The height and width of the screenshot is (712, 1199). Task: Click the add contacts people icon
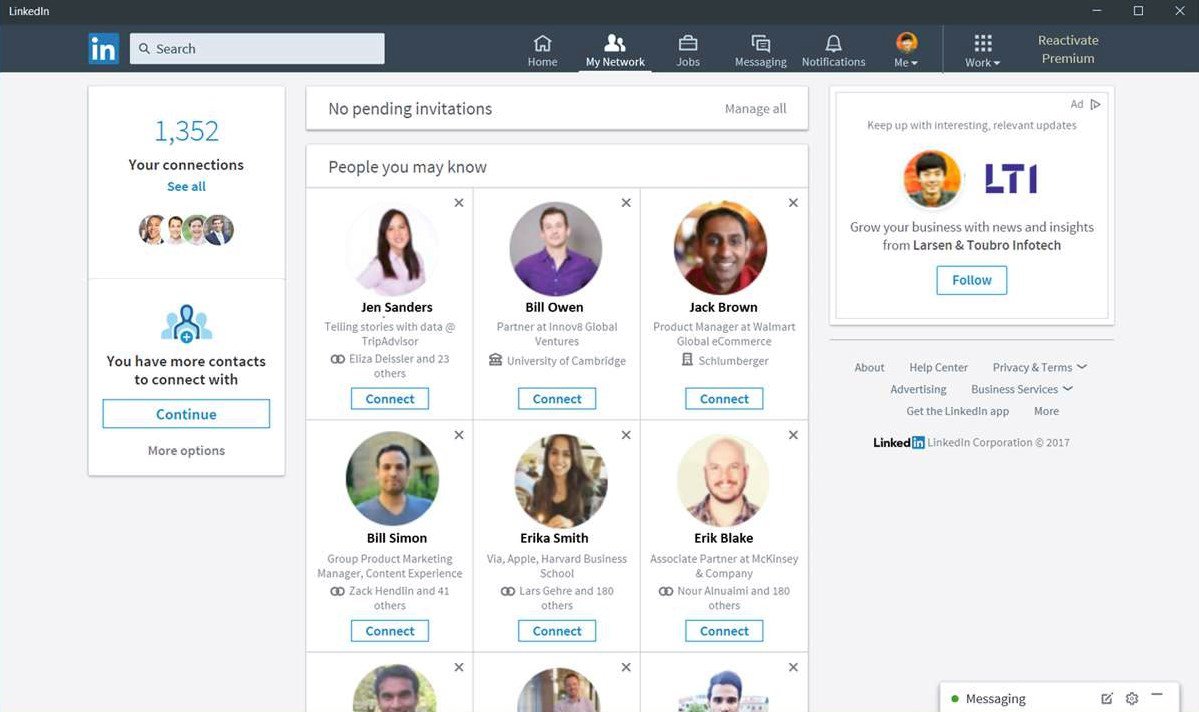click(186, 323)
